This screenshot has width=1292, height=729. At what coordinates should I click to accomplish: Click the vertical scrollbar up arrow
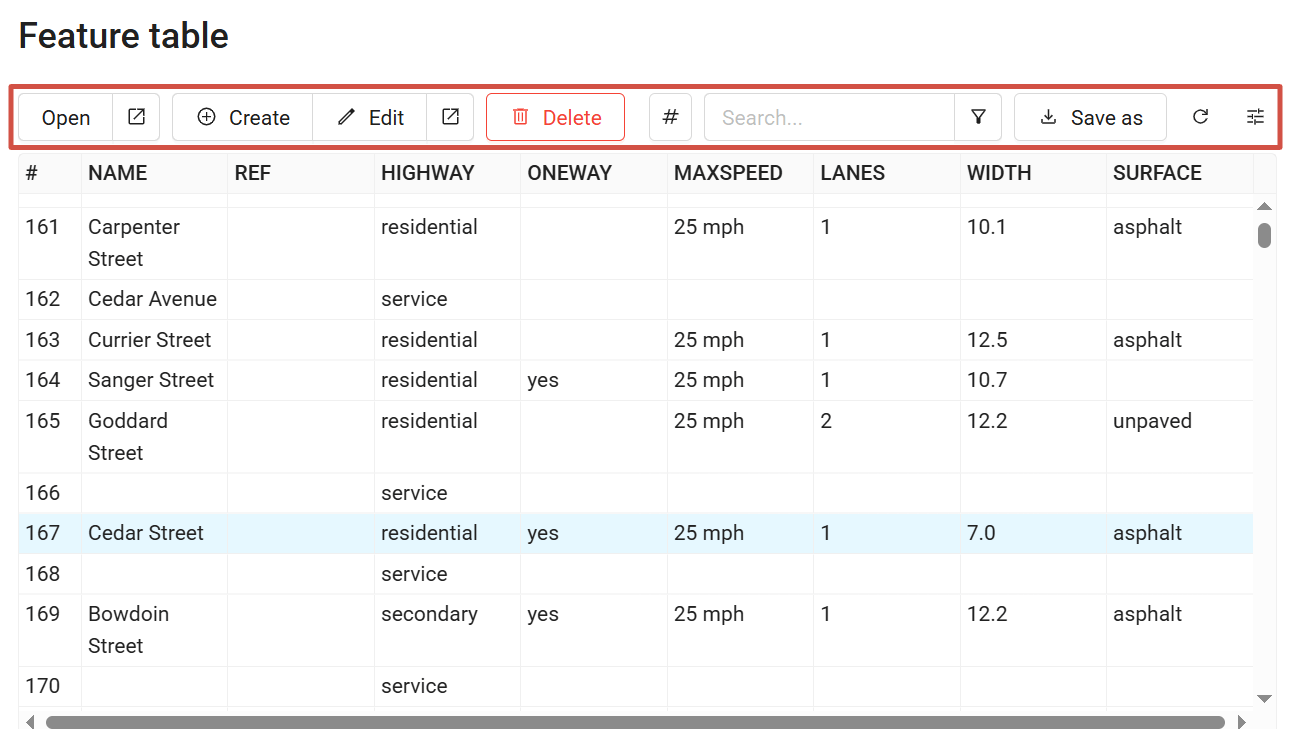pos(1264,206)
